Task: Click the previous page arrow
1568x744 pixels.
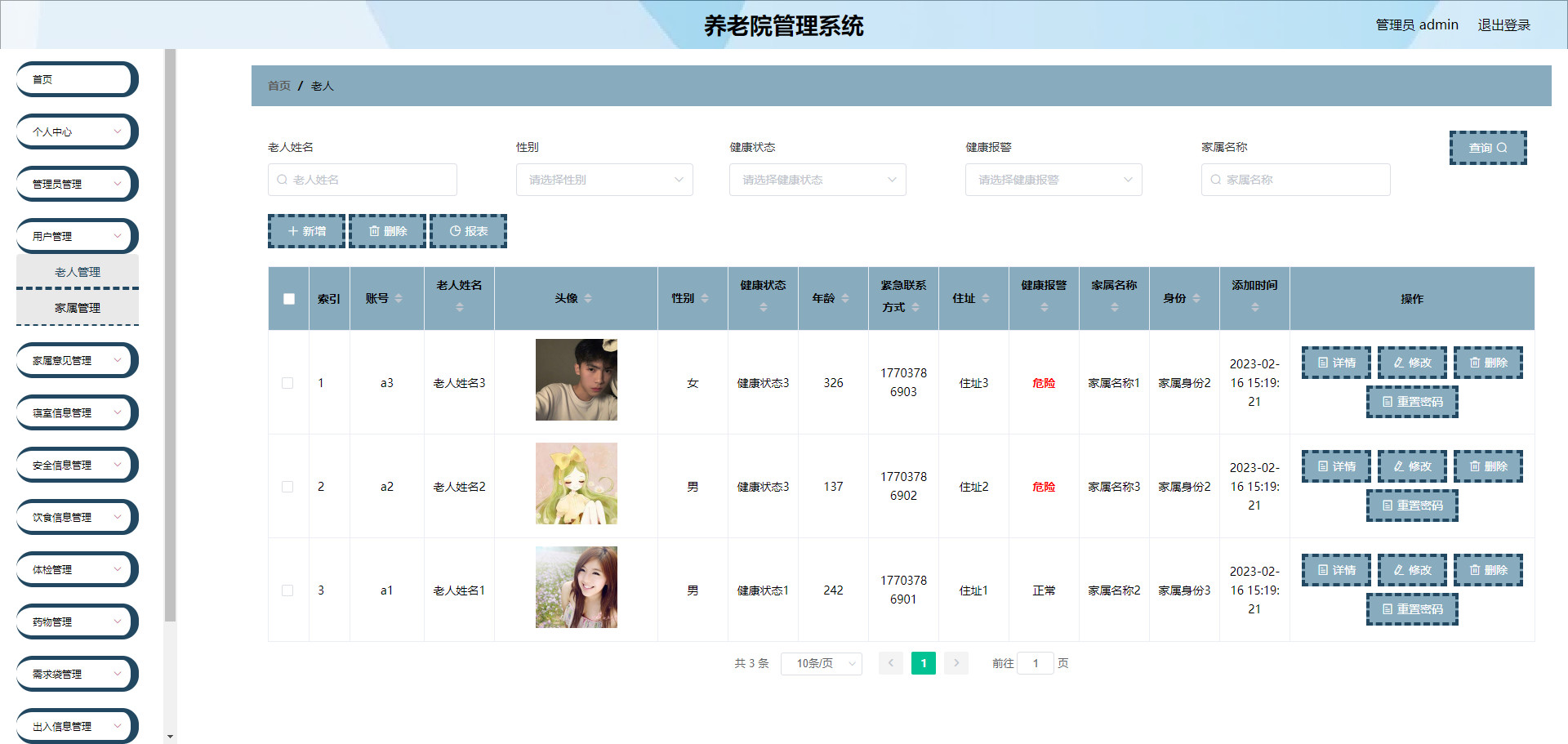Action: (891, 663)
